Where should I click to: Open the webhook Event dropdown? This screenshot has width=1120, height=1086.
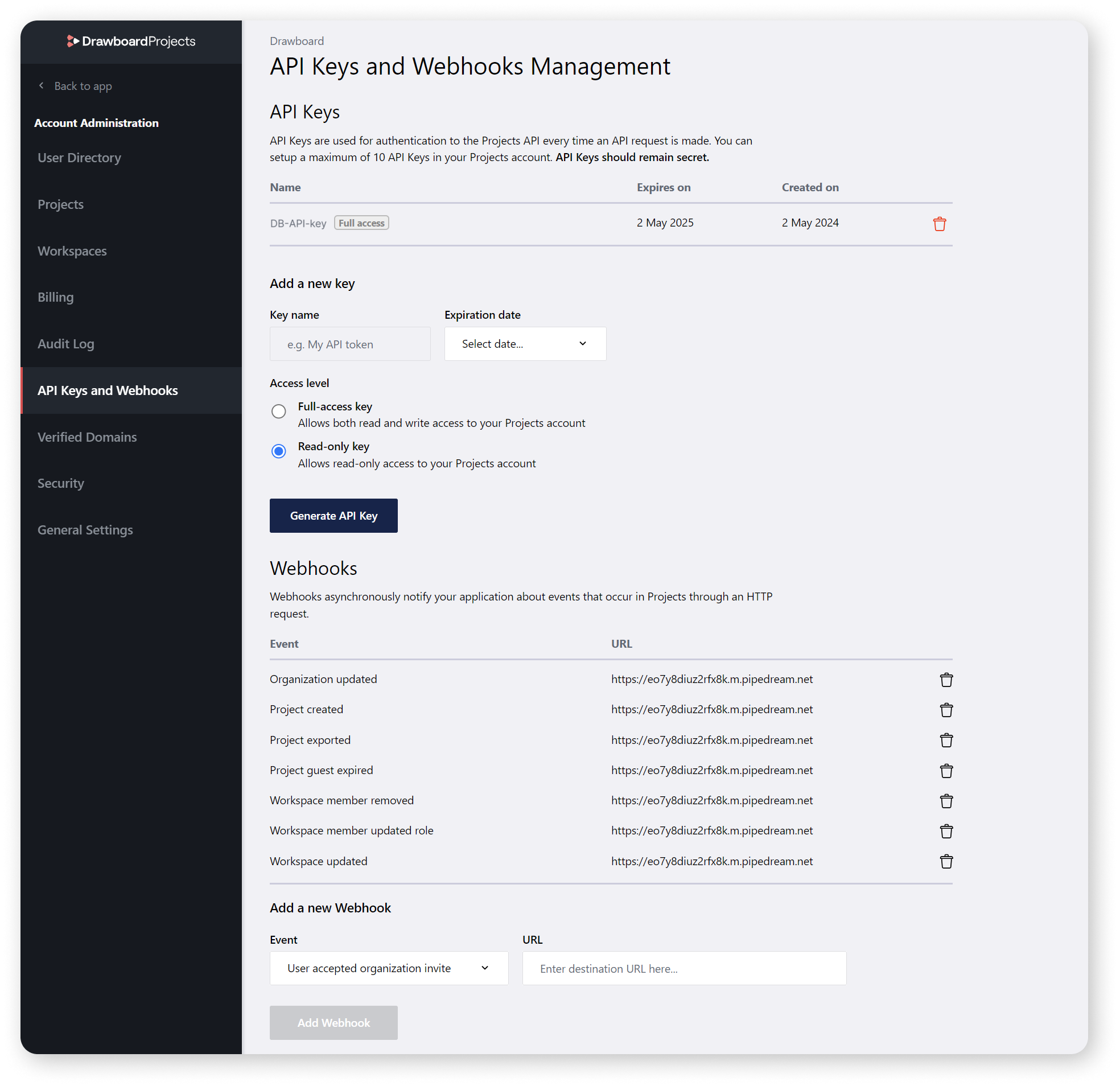[x=389, y=968]
